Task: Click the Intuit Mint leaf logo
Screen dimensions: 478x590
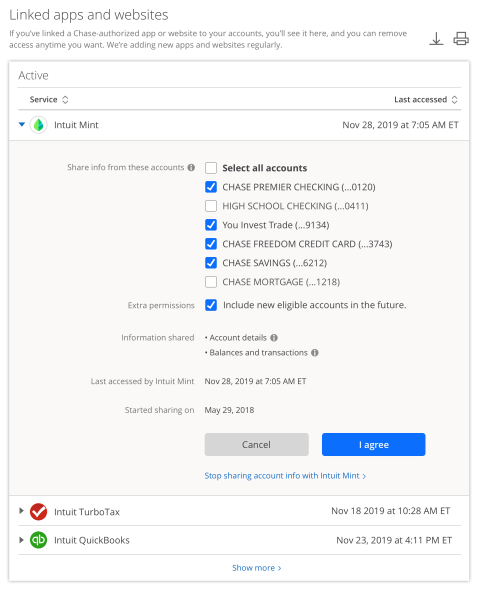Action: click(38, 125)
